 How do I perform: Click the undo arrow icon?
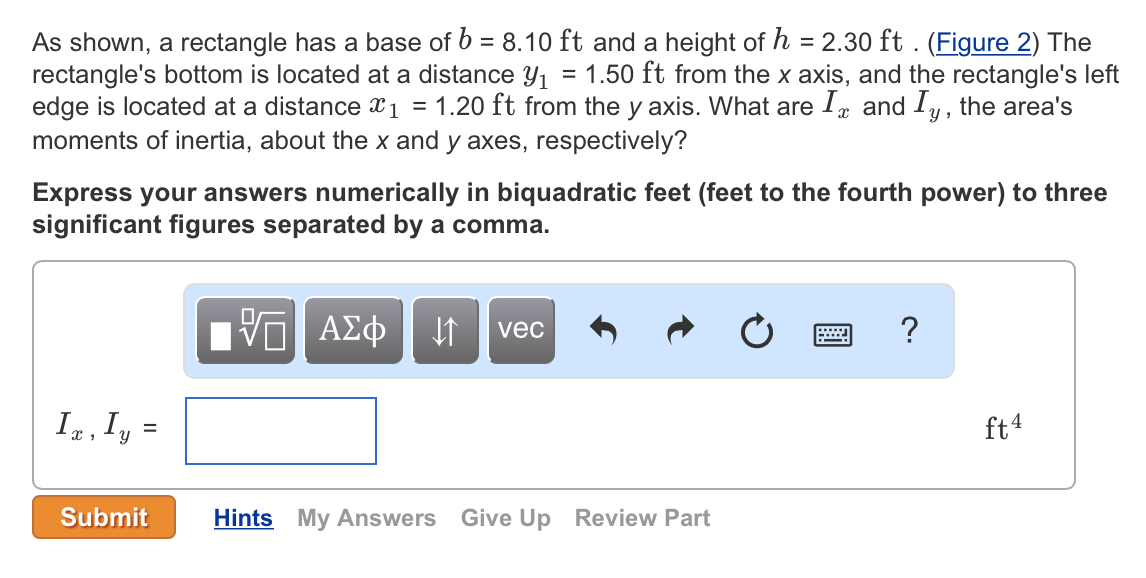pyautogui.click(x=604, y=330)
